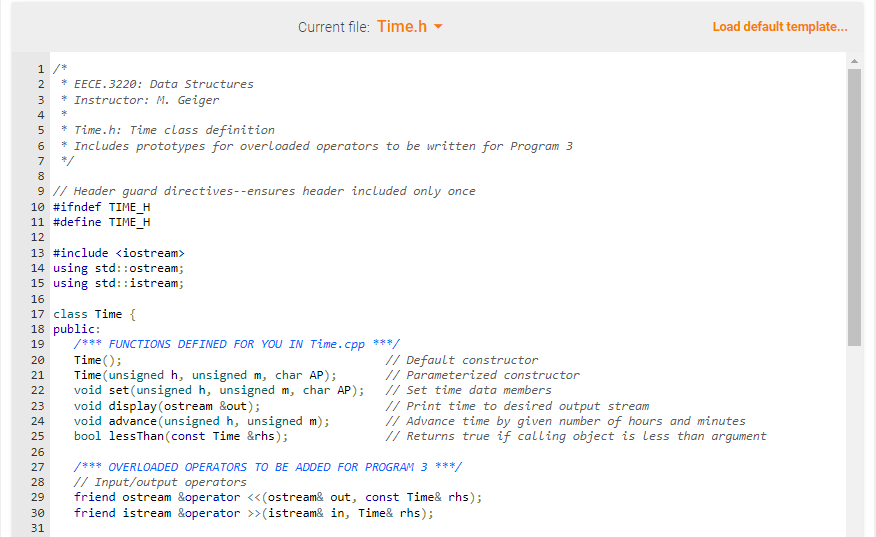Click the parameterized constructor declaration
This screenshot has width=876, height=537.
click(x=205, y=375)
